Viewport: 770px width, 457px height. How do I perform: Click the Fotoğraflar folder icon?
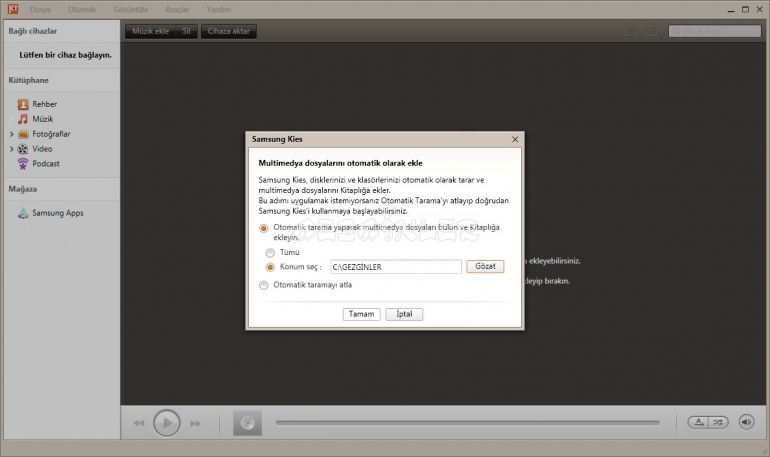click(23, 134)
